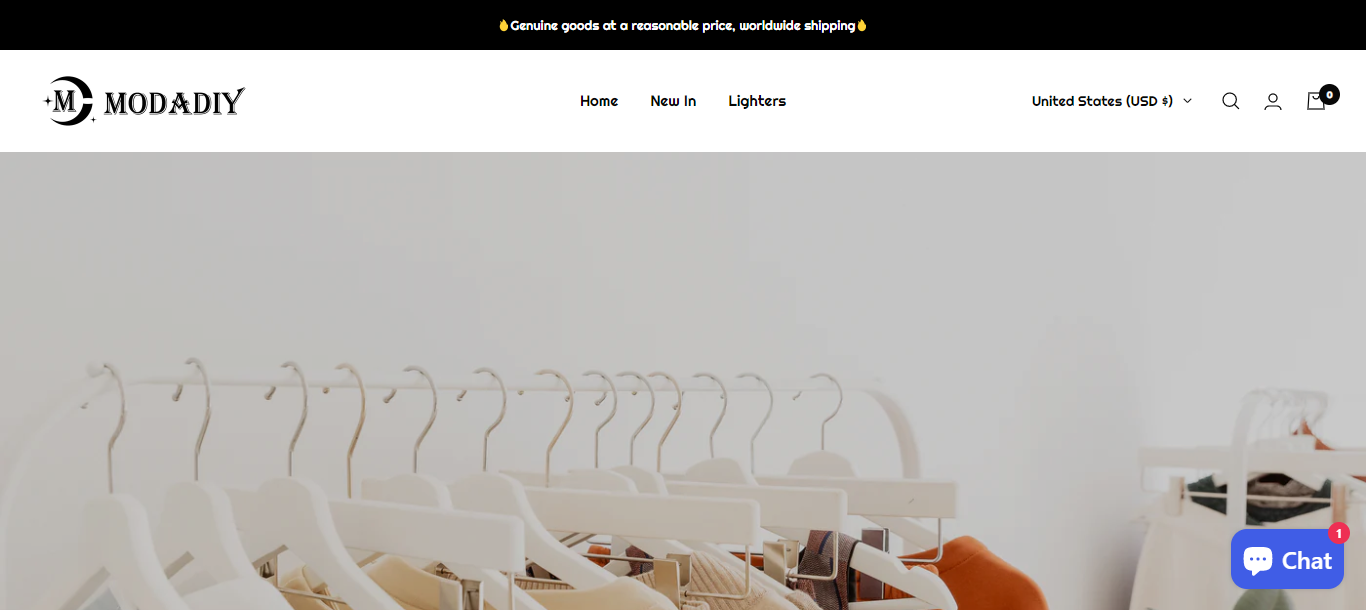Click the chevron beside the currency selector
Screen dimensions: 1366x610
tap(1187, 101)
